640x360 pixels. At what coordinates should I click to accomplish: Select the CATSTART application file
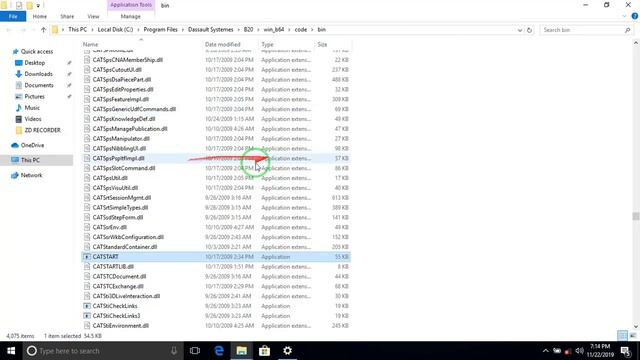pyautogui.click(x=216, y=257)
